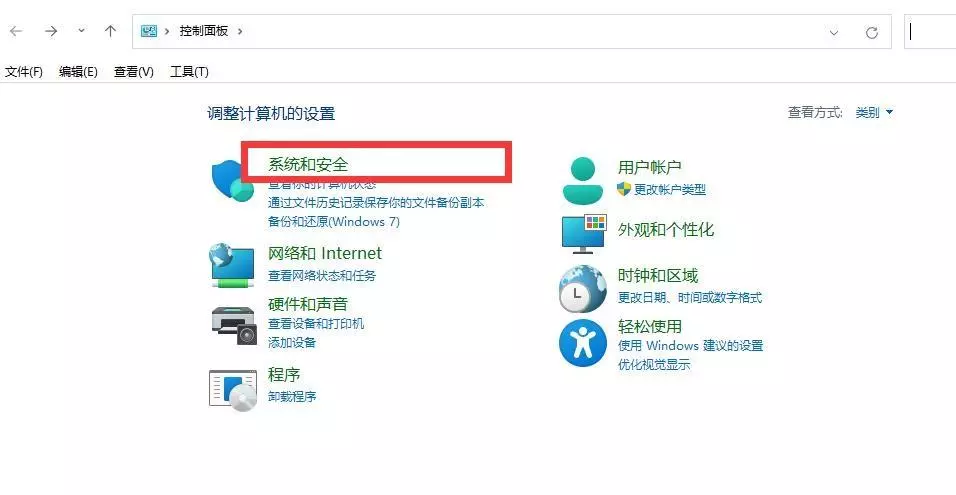Viewport: 956px width, 495px height.
Task: Click the Clock and Region icon
Action: click(582, 289)
